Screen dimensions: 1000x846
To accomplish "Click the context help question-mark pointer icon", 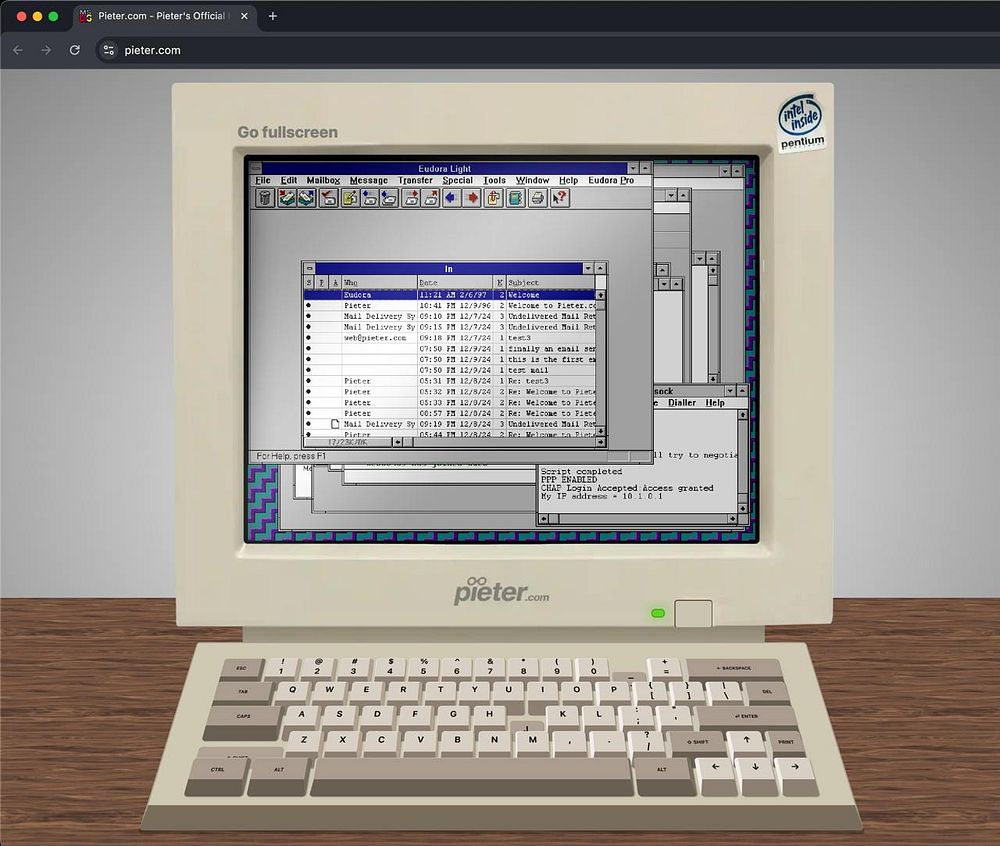I will (559, 198).
